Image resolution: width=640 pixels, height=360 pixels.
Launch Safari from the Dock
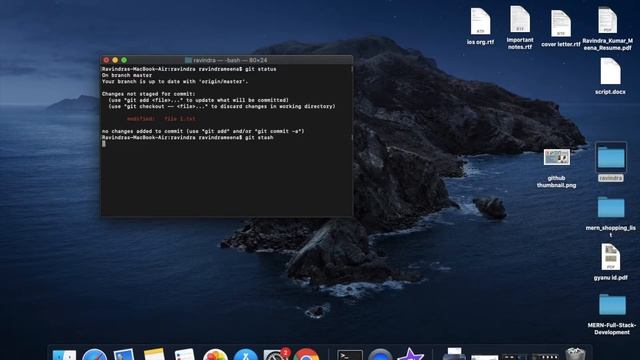click(x=94, y=354)
